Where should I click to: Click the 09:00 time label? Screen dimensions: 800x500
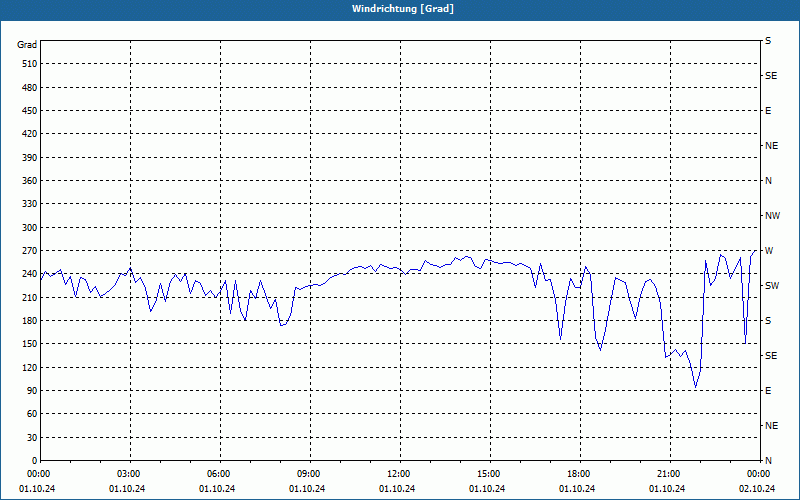point(309,474)
